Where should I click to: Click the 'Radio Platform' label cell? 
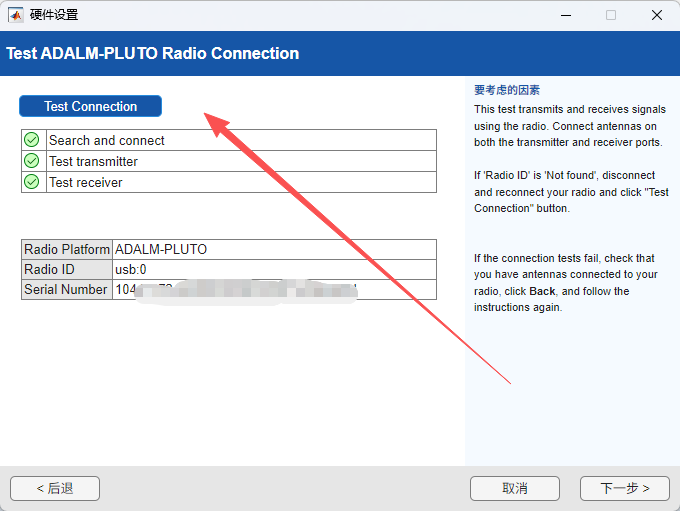pyautogui.click(x=67, y=249)
